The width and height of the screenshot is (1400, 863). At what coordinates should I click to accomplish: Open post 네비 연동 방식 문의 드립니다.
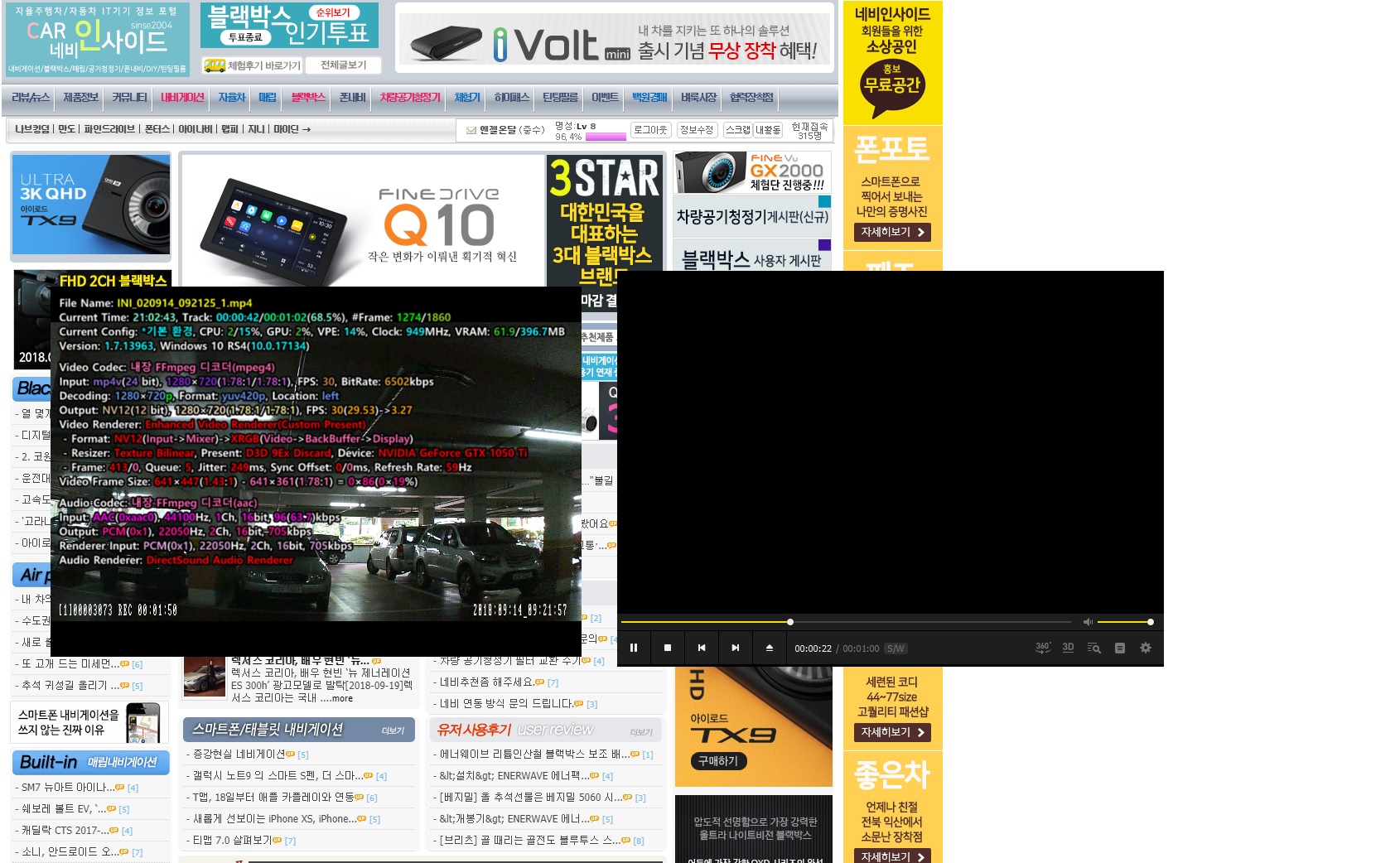point(506,704)
